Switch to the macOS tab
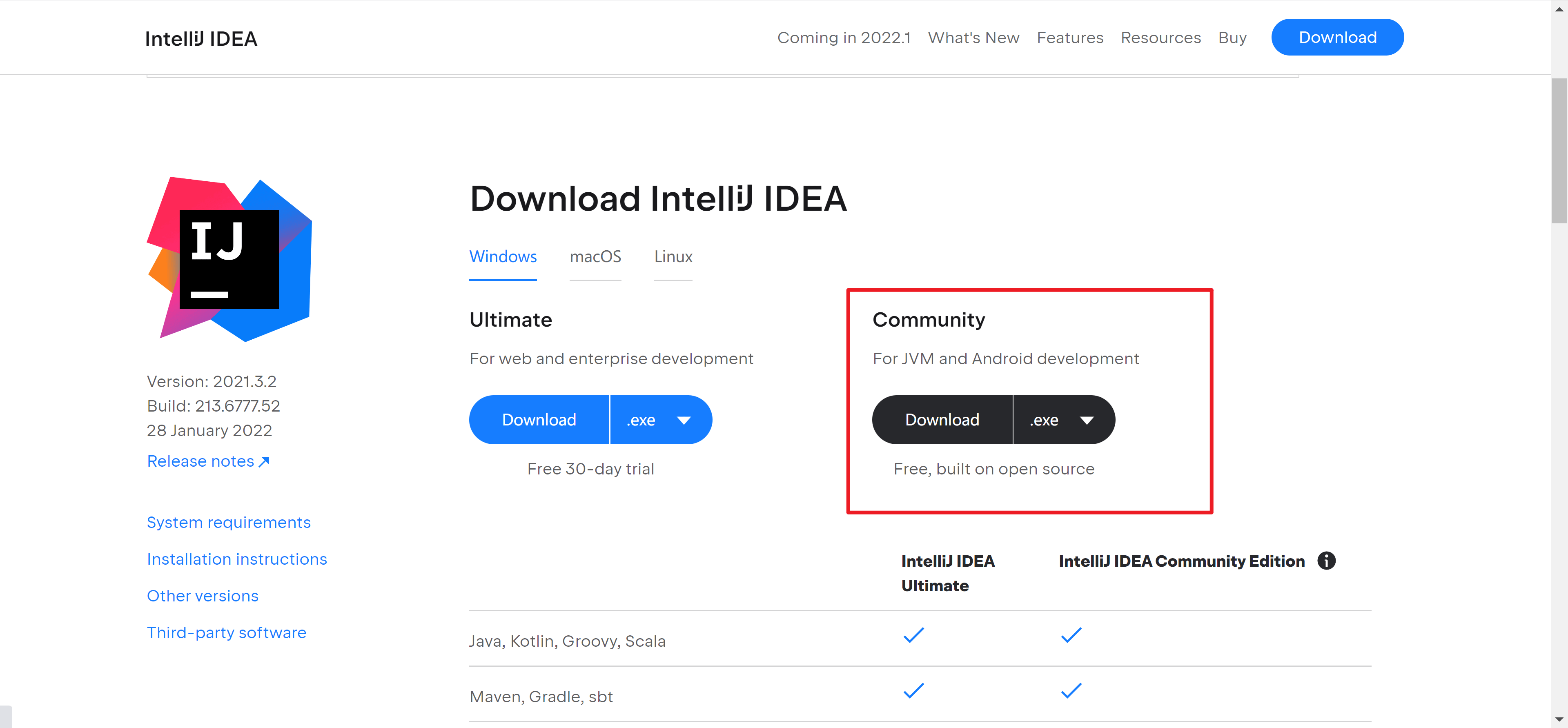The width and height of the screenshot is (1568, 728). (x=595, y=257)
